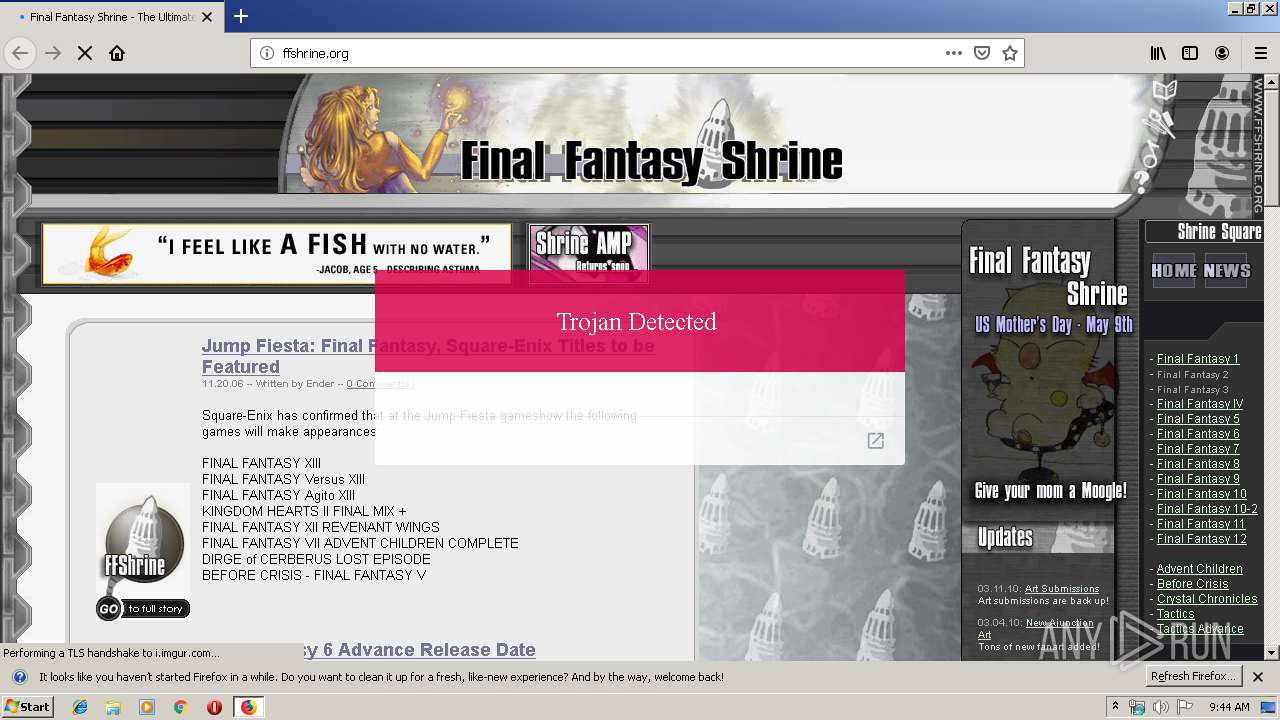Image resolution: width=1280 pixels, height=720 pixels.
Task: Click page scrollbar down arrow
Action: 1271,653
